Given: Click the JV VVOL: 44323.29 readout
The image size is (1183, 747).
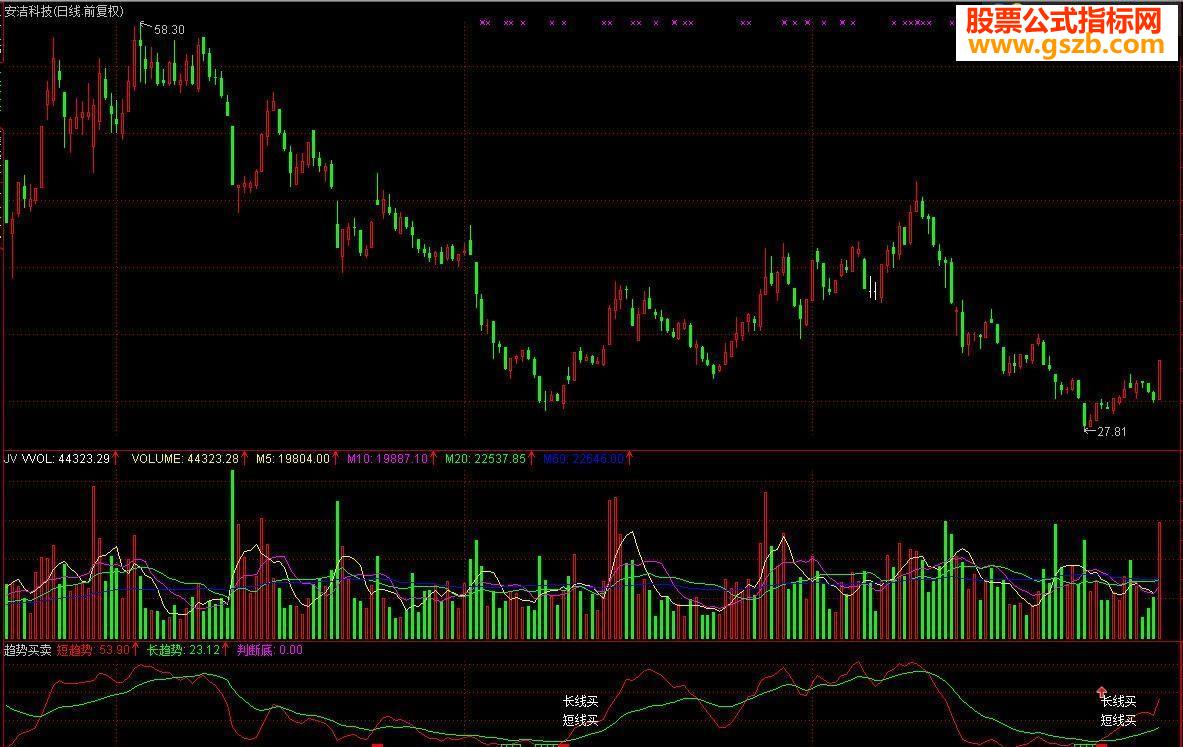Looking at the screenshot, I should 57,459.
